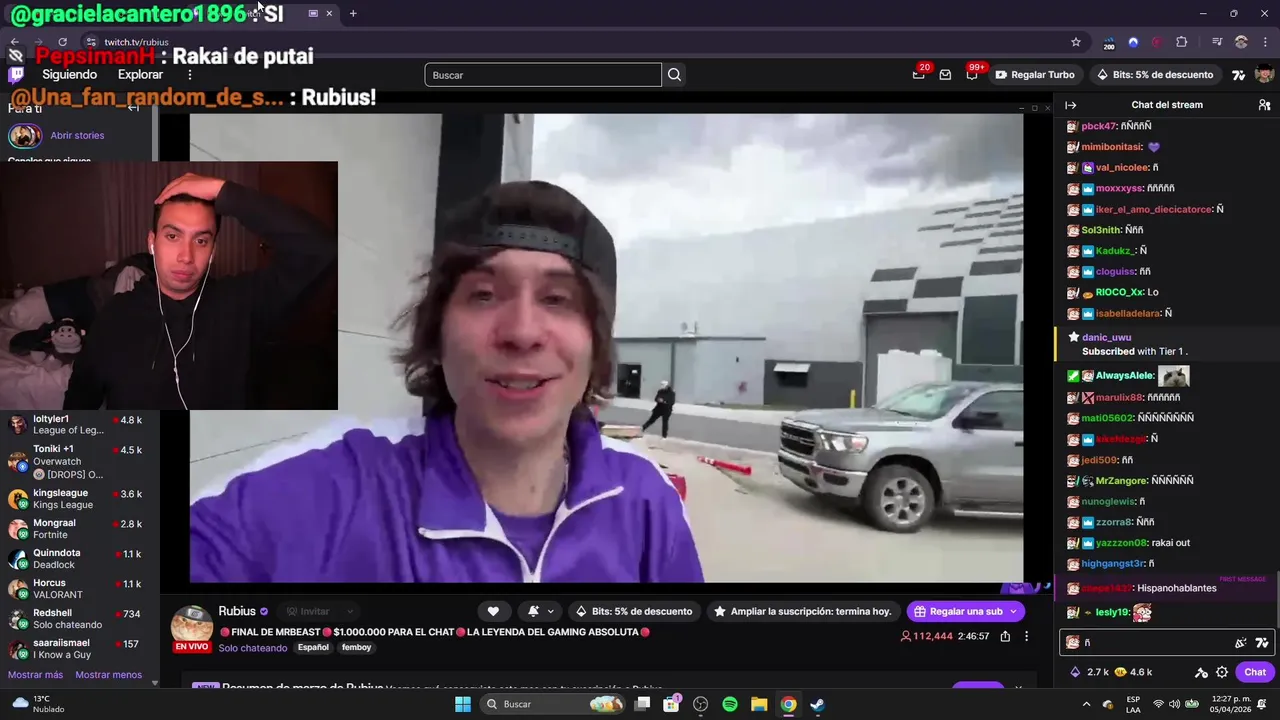
Task: Open 7TV emote menu in chat input
Action: click(x=1262, y=643)
